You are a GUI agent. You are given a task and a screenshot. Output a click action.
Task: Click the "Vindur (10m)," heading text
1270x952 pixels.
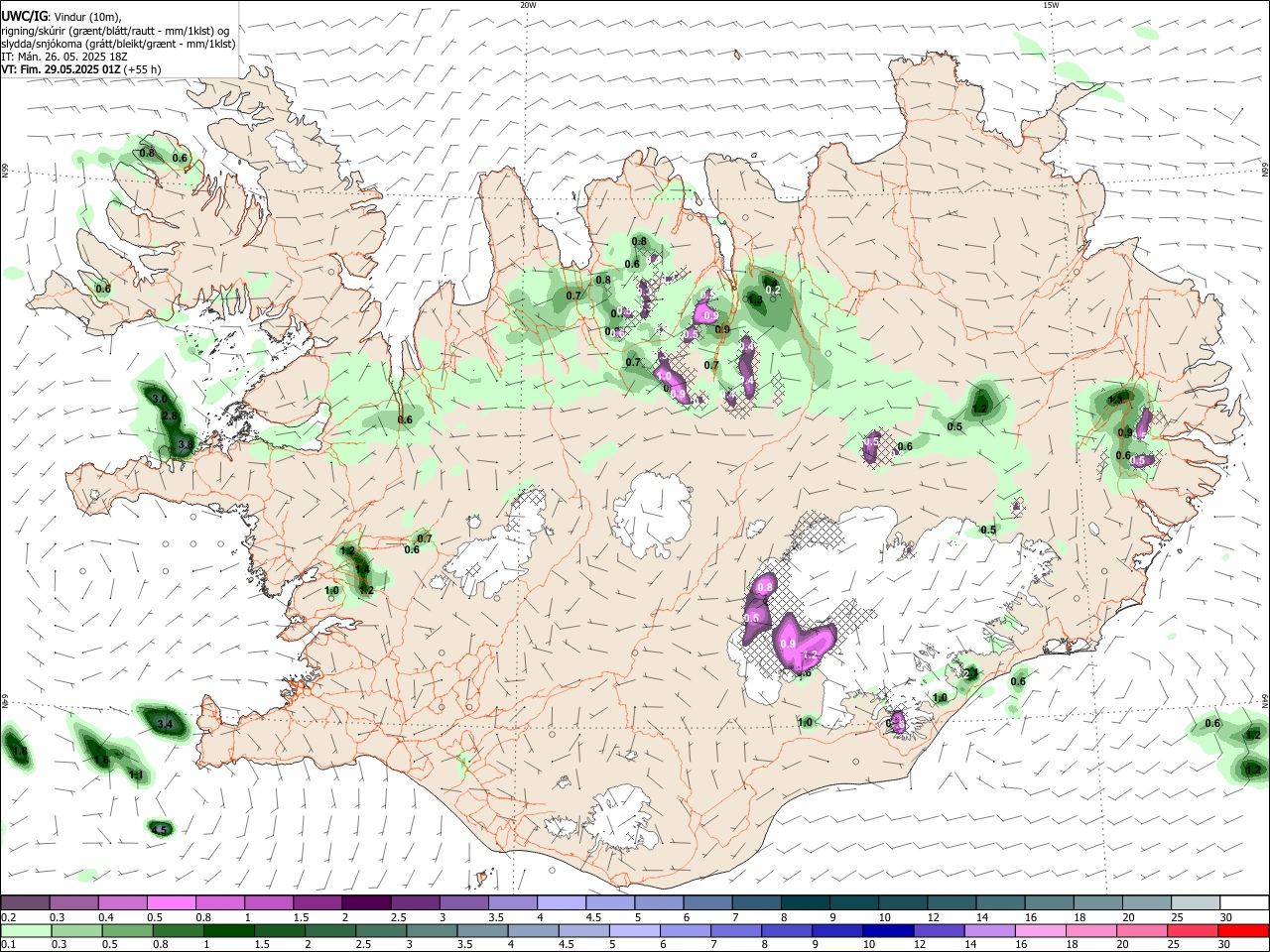pyautogui.click(x=87, y=17)
